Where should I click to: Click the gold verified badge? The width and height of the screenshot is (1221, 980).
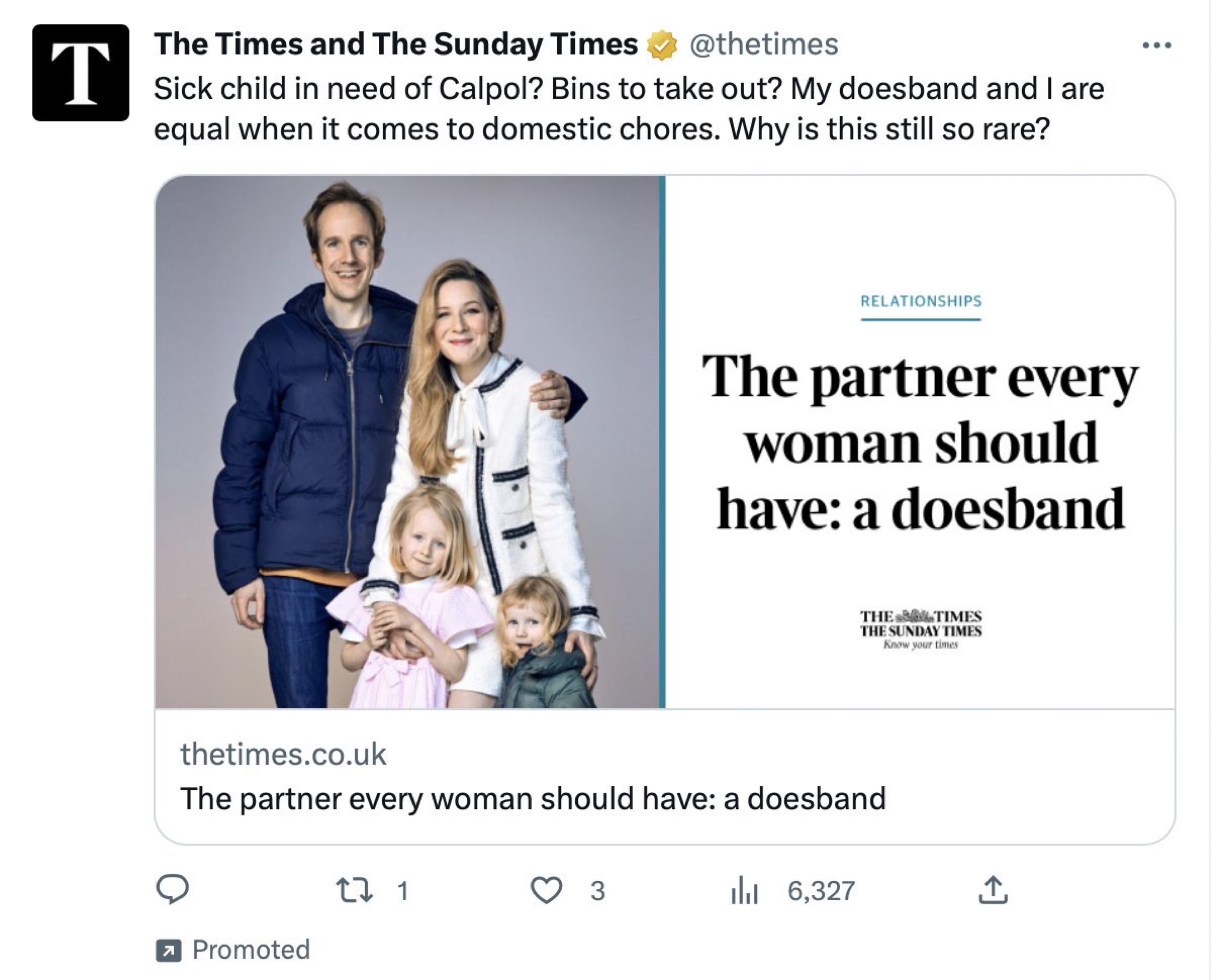[662, 45]
